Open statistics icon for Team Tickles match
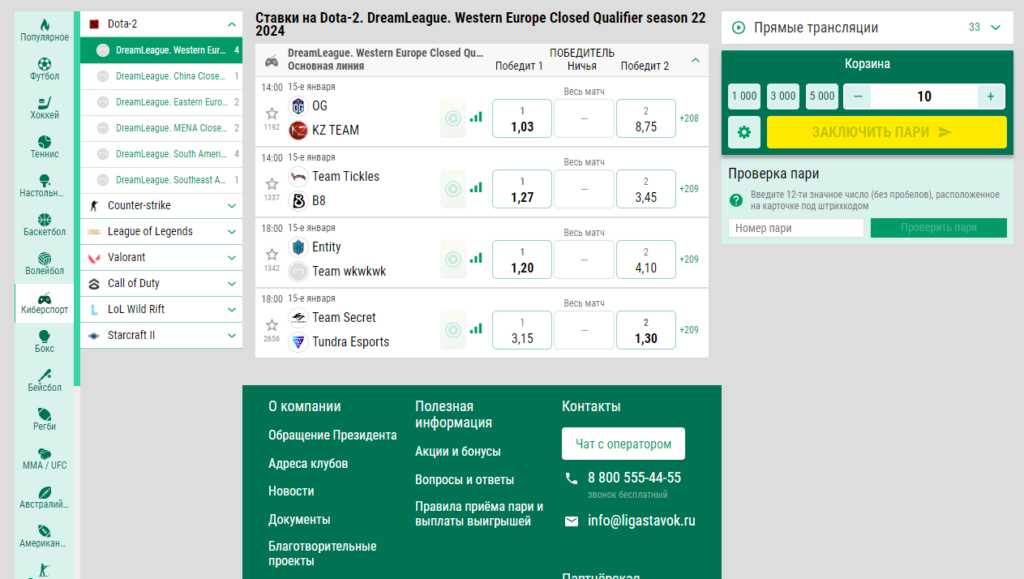 point(476,188)
